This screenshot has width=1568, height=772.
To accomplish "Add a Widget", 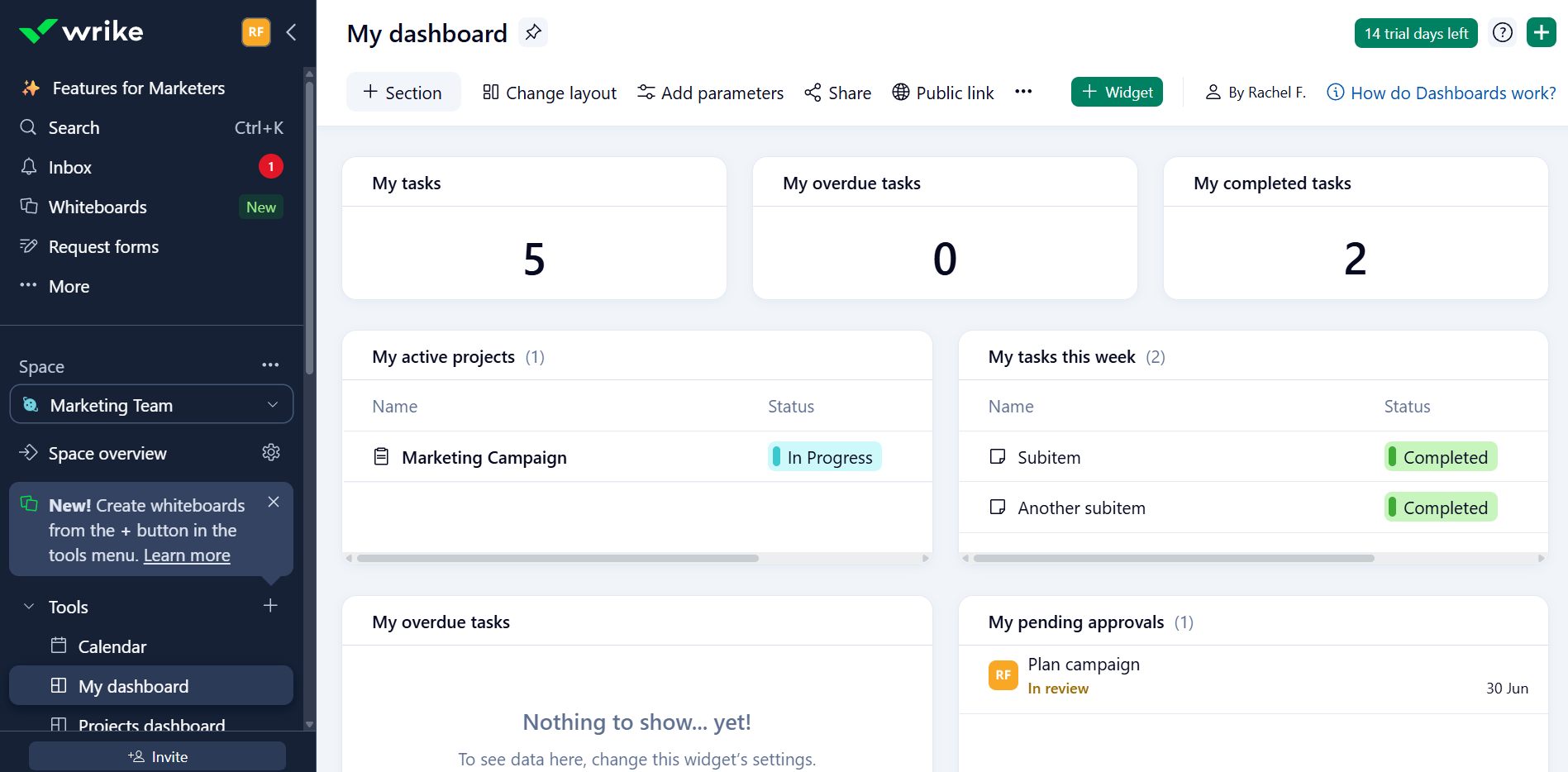I will pyautogui.click(x=1117, y=92).
